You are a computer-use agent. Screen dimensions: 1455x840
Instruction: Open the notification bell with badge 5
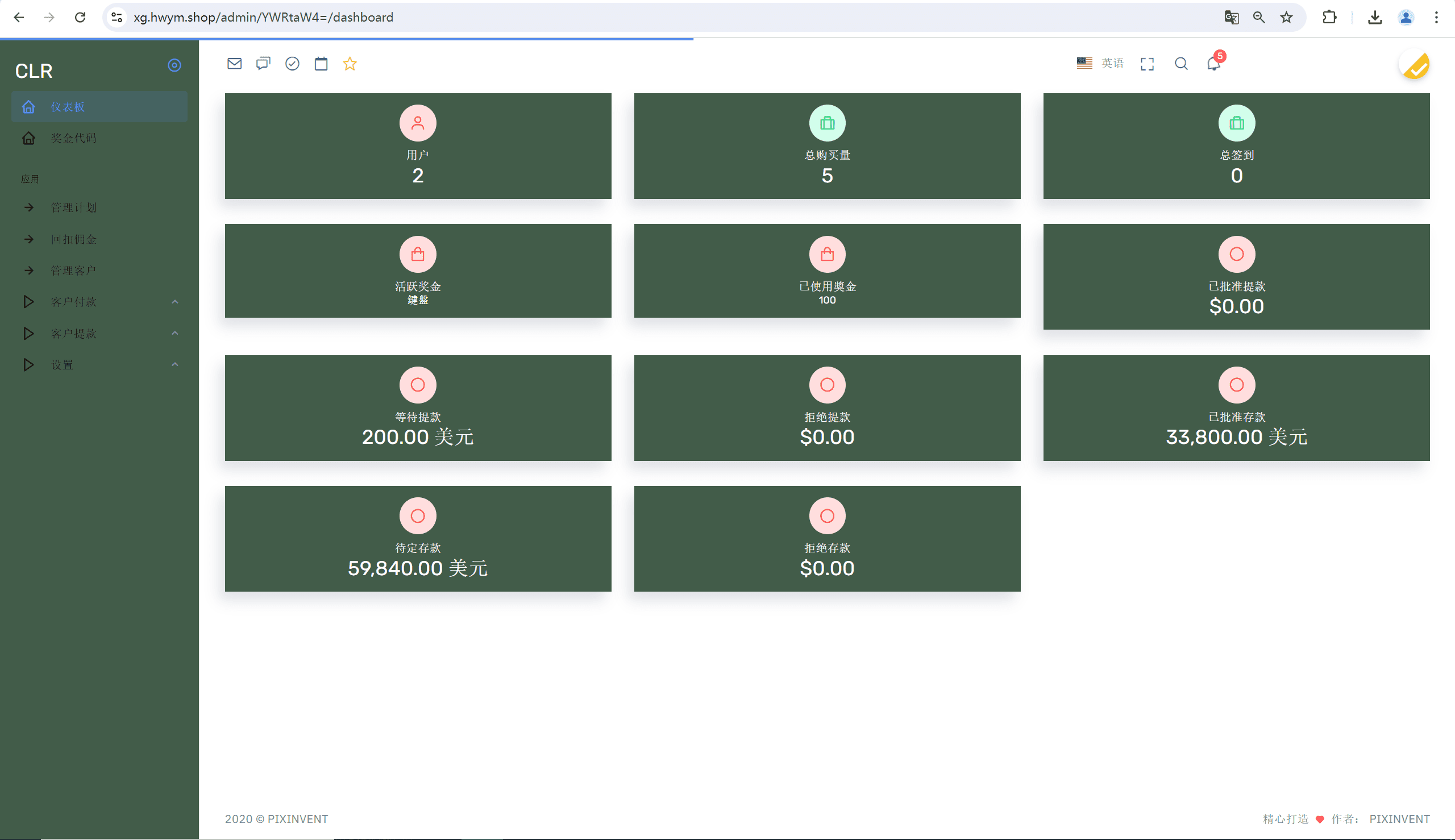[1214, 64]
